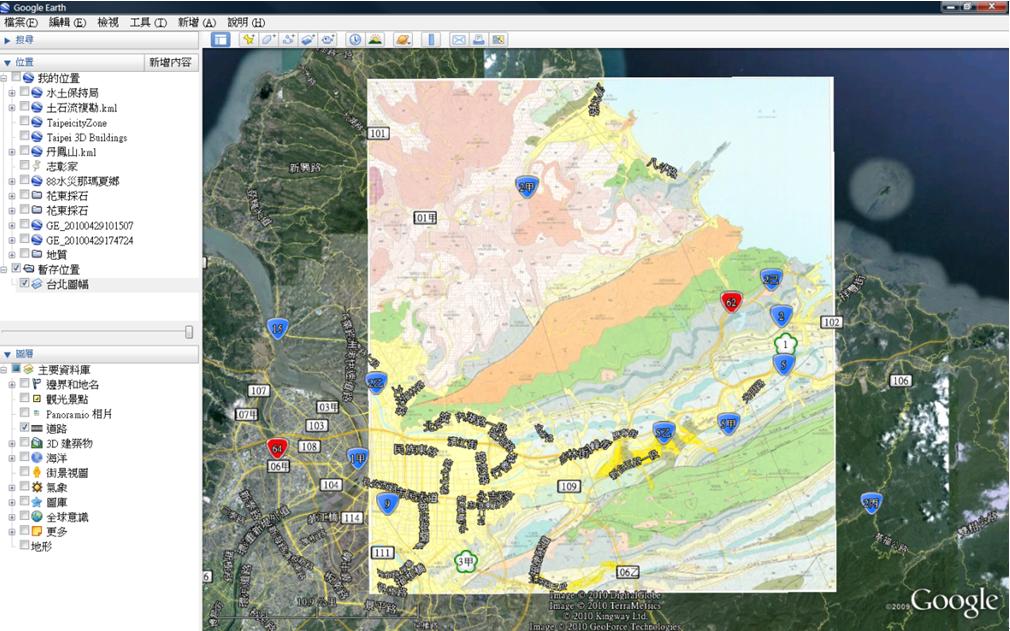Open the 工具(T) menu

coord(148,23)
